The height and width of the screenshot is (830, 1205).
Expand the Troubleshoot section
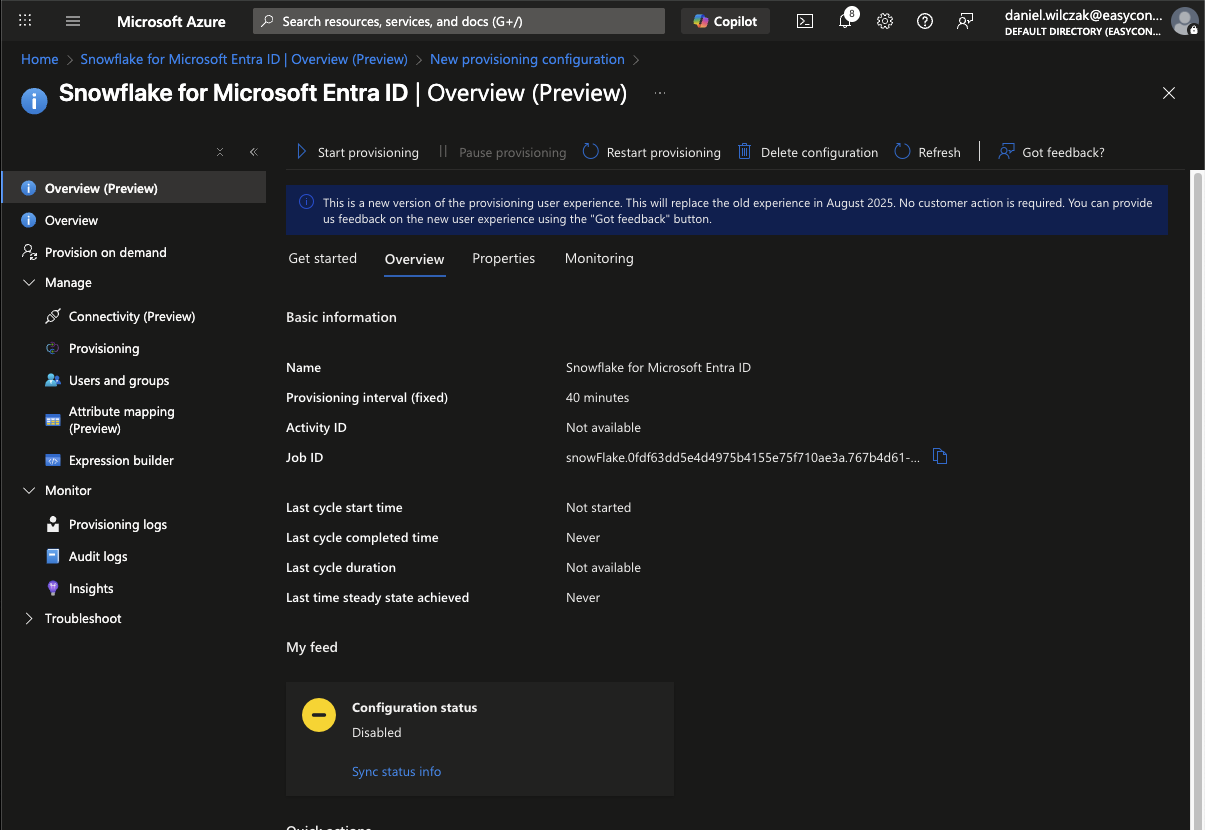[28, 619]
